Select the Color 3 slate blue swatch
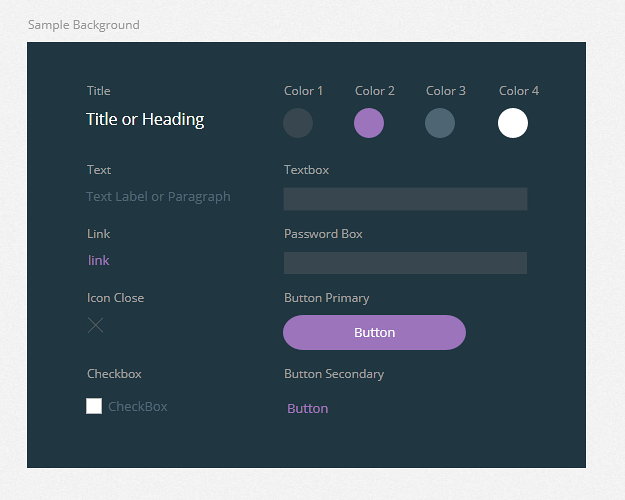625x500 pixels. click(440, 123)
